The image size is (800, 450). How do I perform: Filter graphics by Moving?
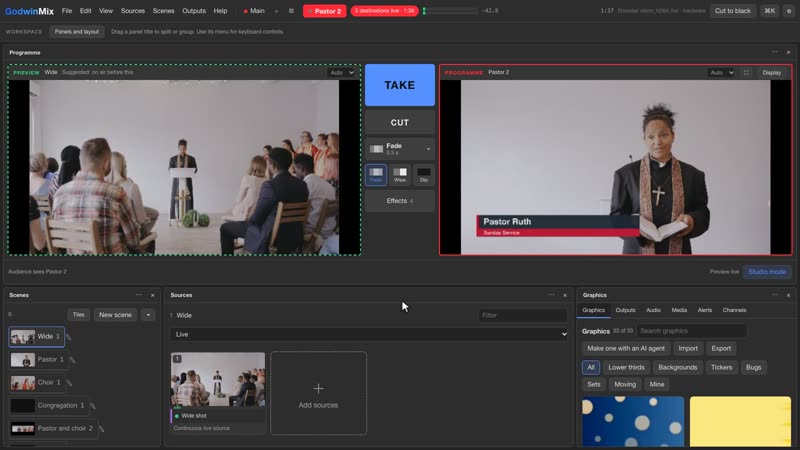625,385
